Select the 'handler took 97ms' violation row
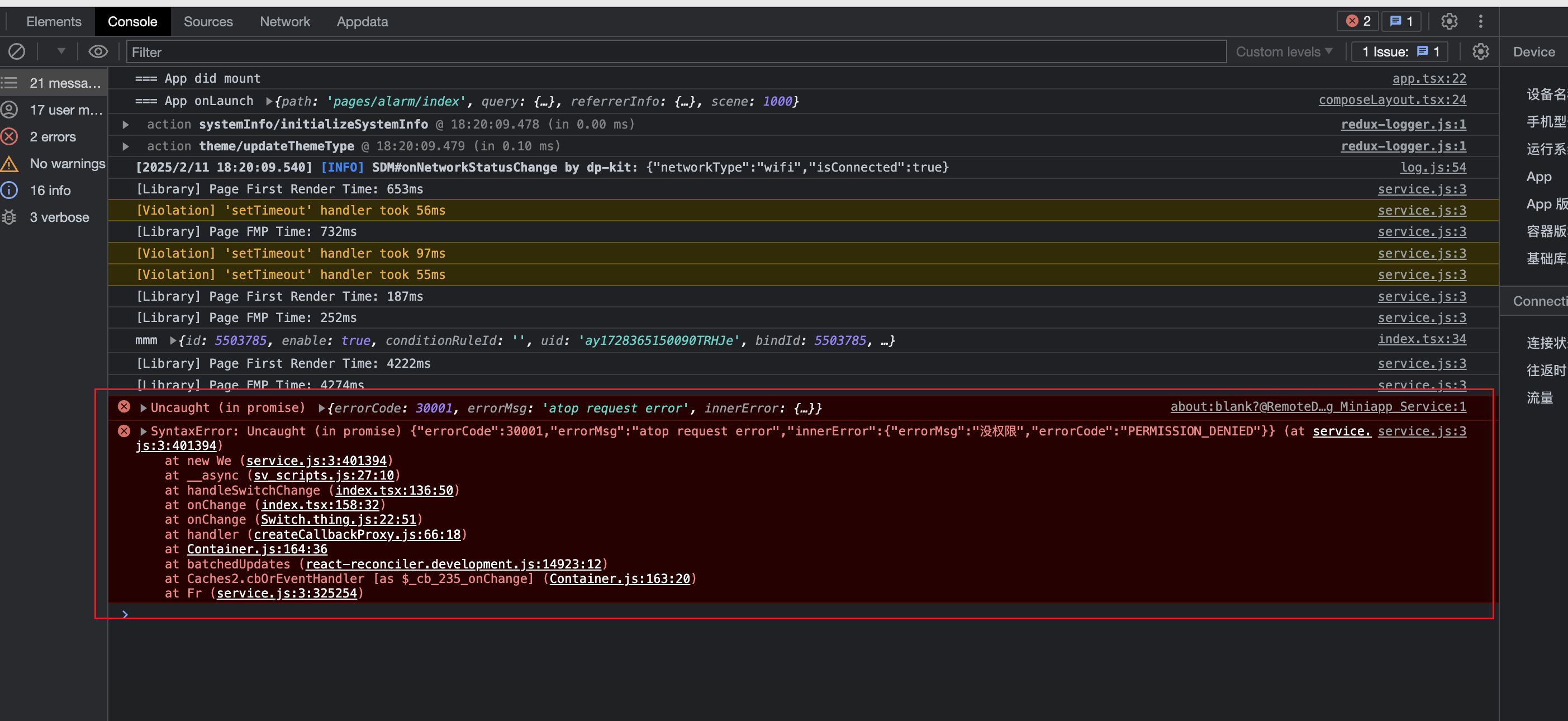The width and height of the screenshot is (1568, 721). pos(803,253)
